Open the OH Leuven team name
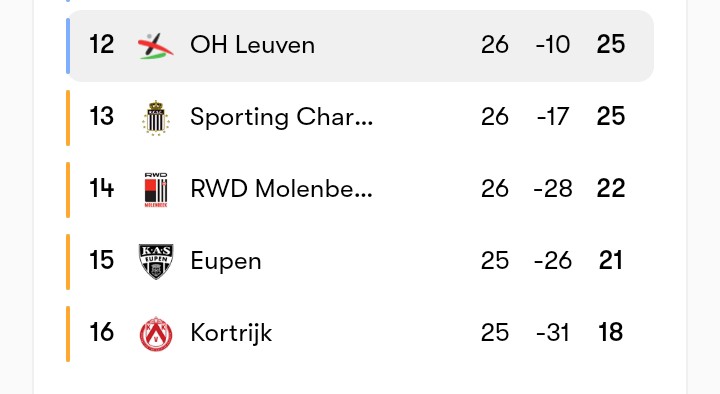Screen dimensions: 720x394 [253, 45]
